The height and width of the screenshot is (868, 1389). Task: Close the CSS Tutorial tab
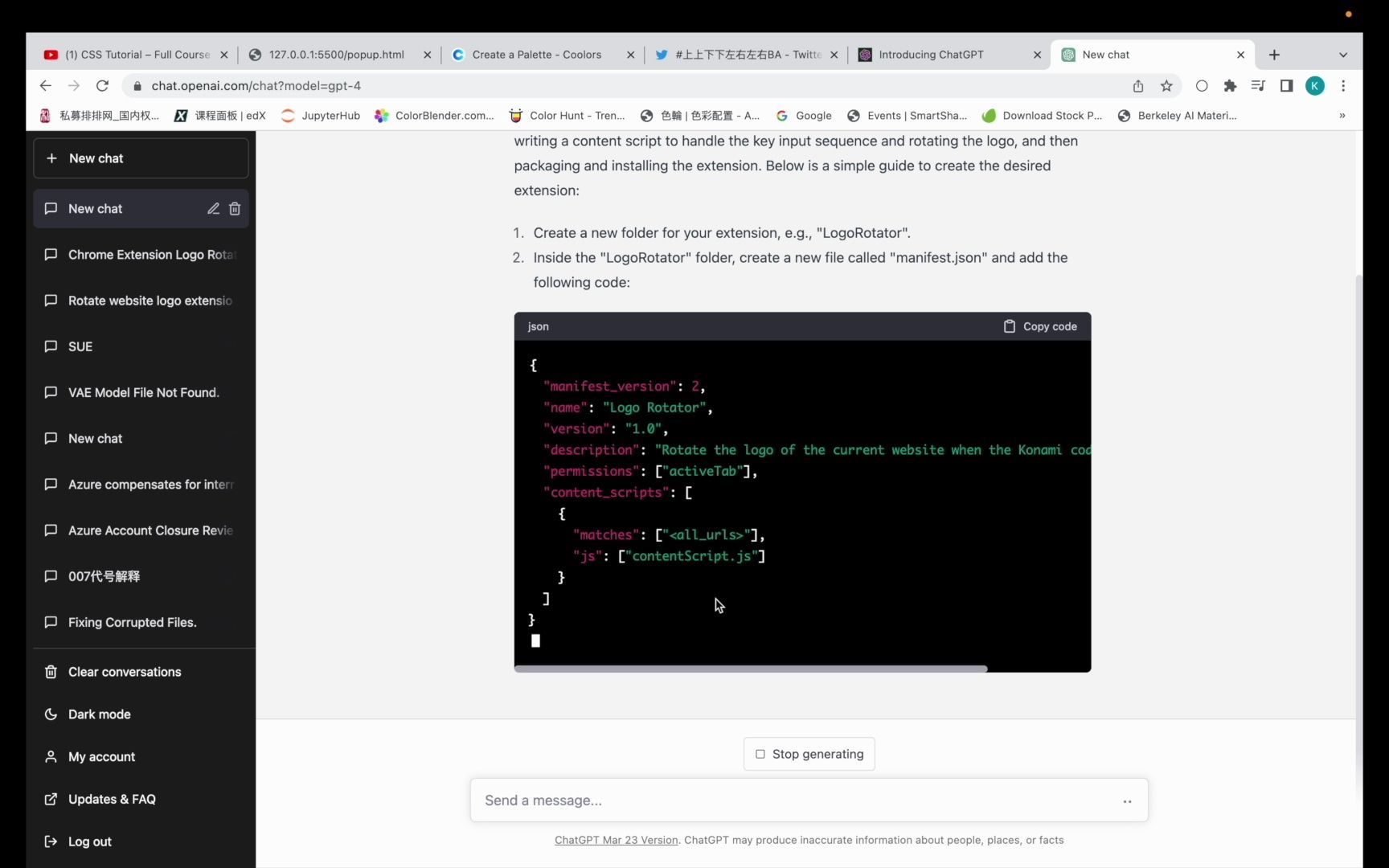pyautogui.click(x=224, y=55)
